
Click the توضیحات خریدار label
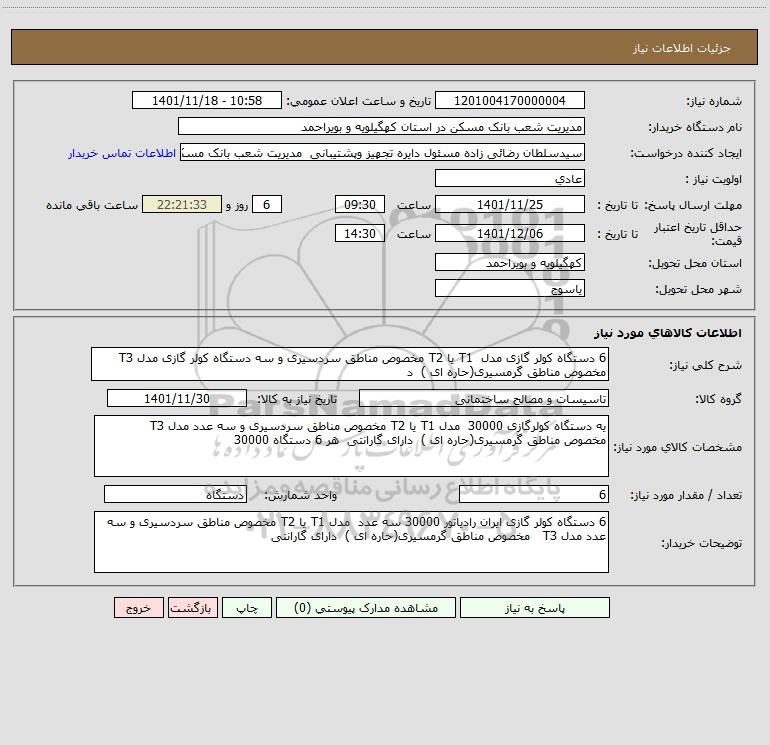pos(702,543)
